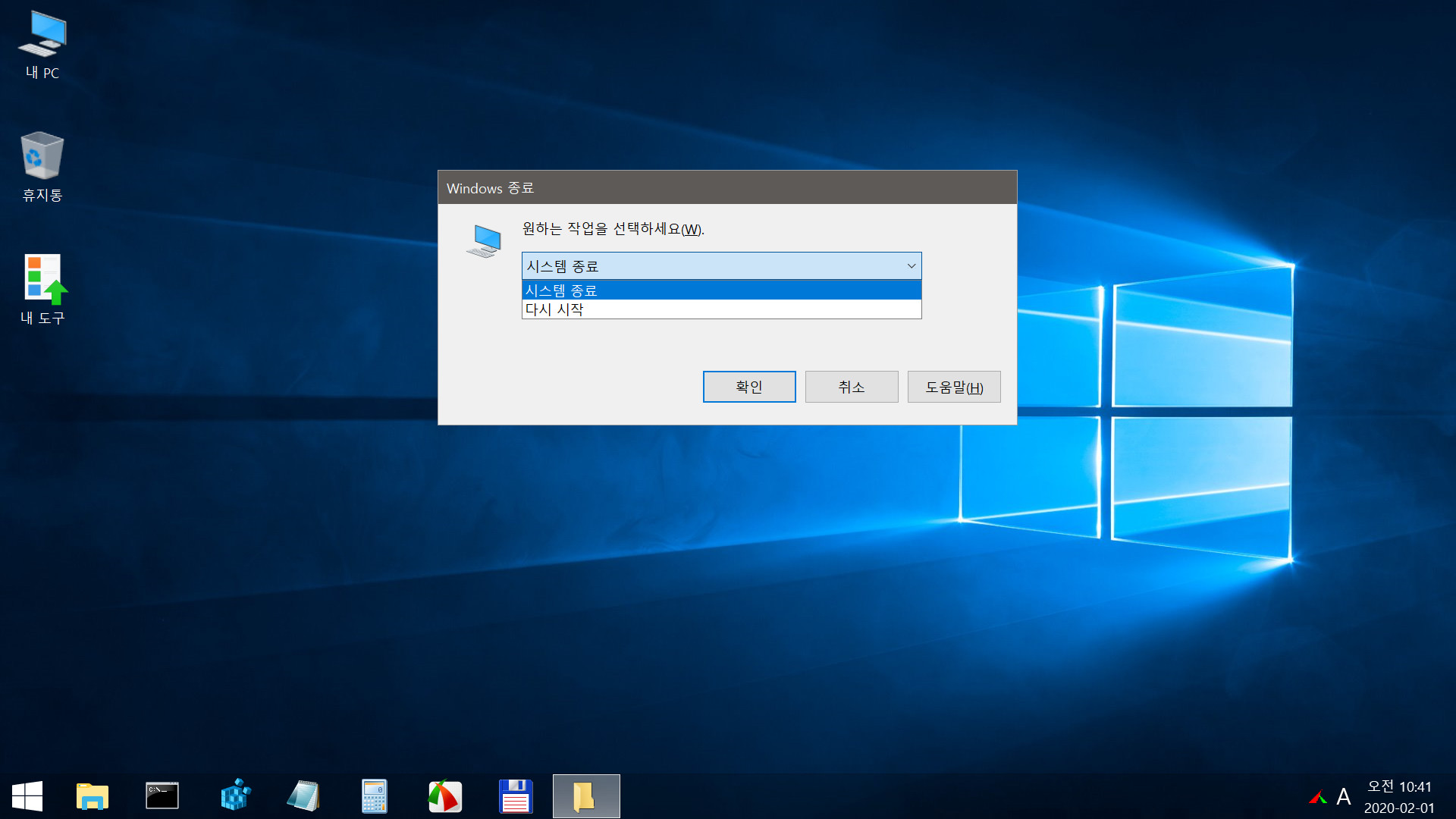The image size is (1456, 819).
Task: Open Command Prompt from taskbar
Action: point(162,796)
